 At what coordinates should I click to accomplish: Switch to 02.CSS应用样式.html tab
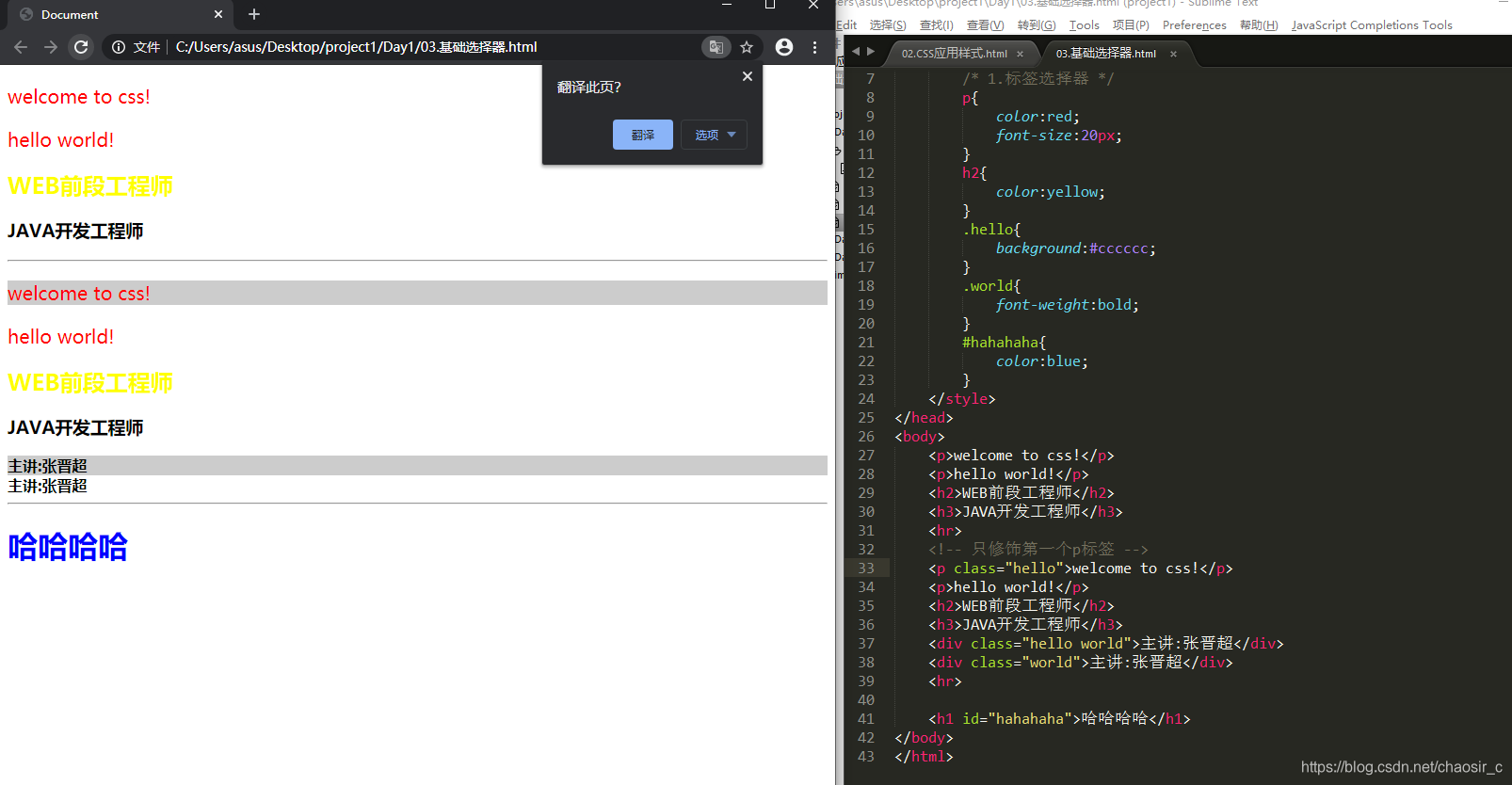click(x=954, y=54)
